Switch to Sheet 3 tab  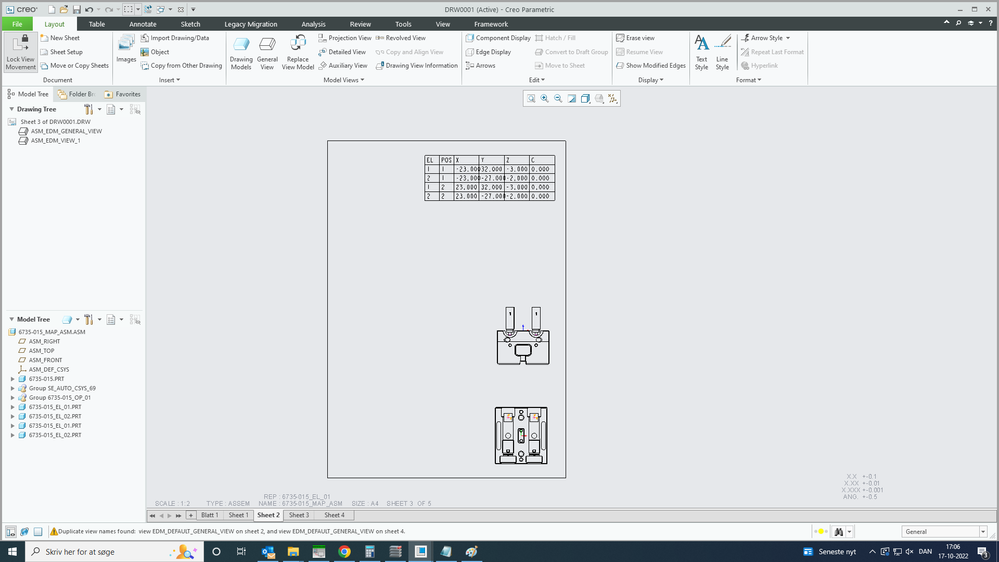click(298, 515)
